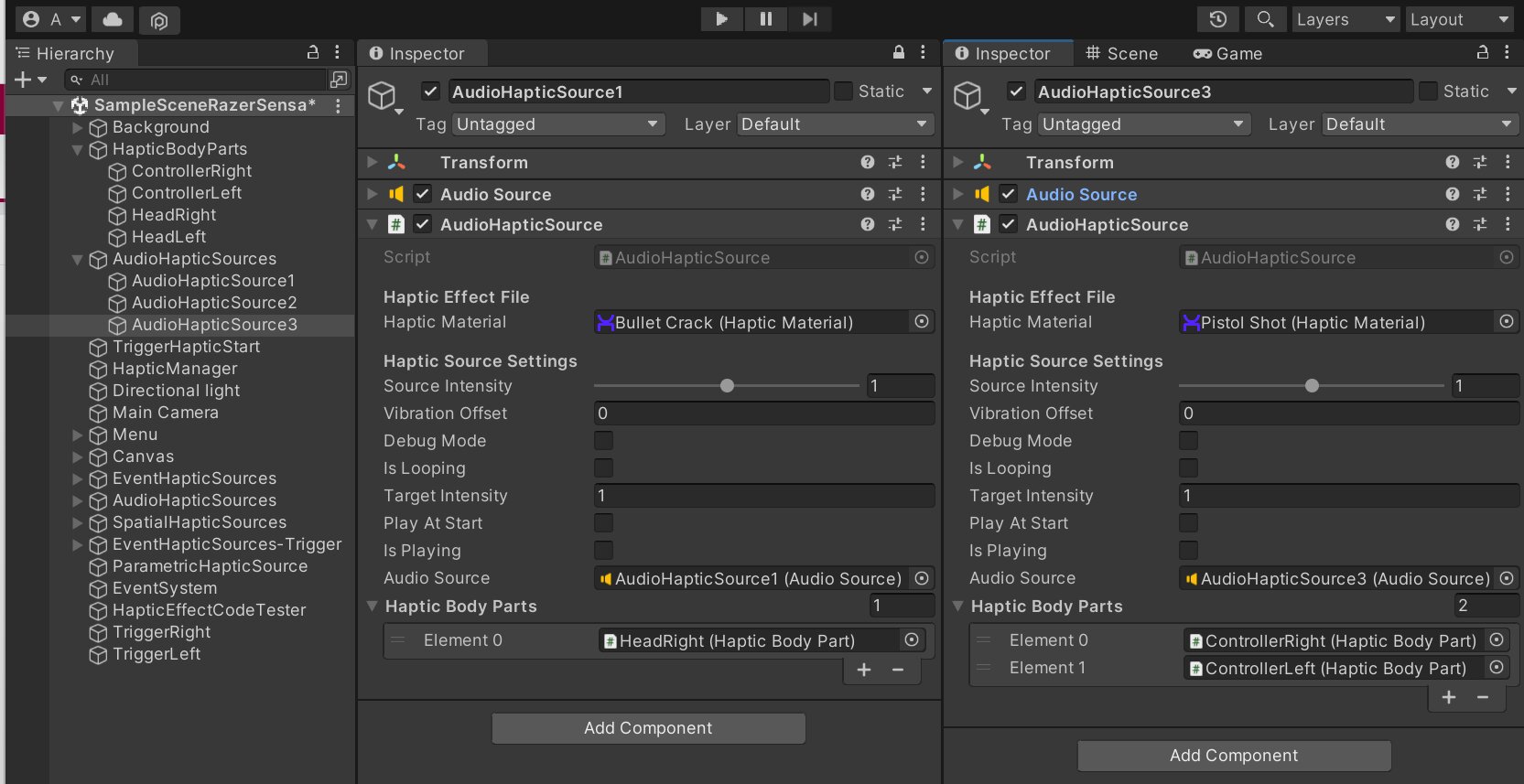Add element to AudioHapticSource1 Haptic Body Parts
This screenshot has height=784, width=1524.
tap(863, 671)
